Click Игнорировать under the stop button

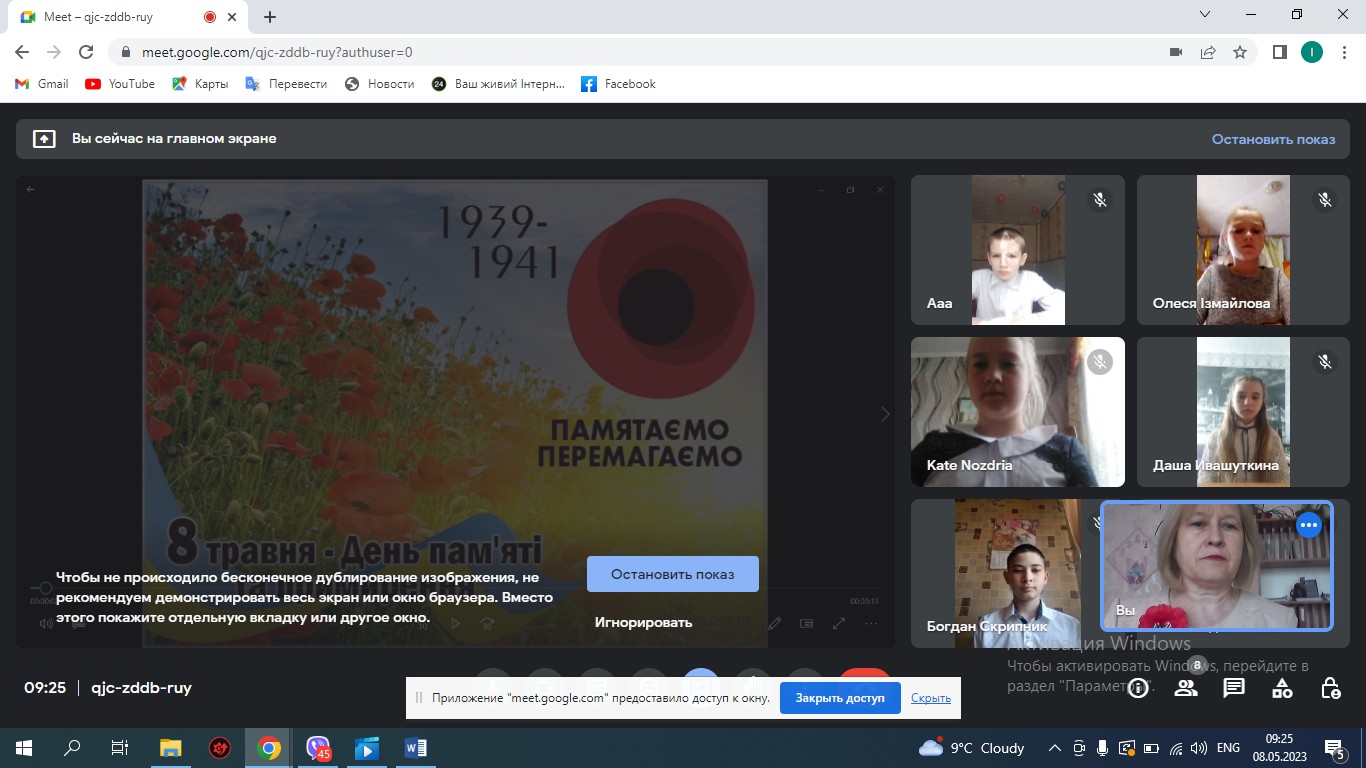click(x=643, y=622)
